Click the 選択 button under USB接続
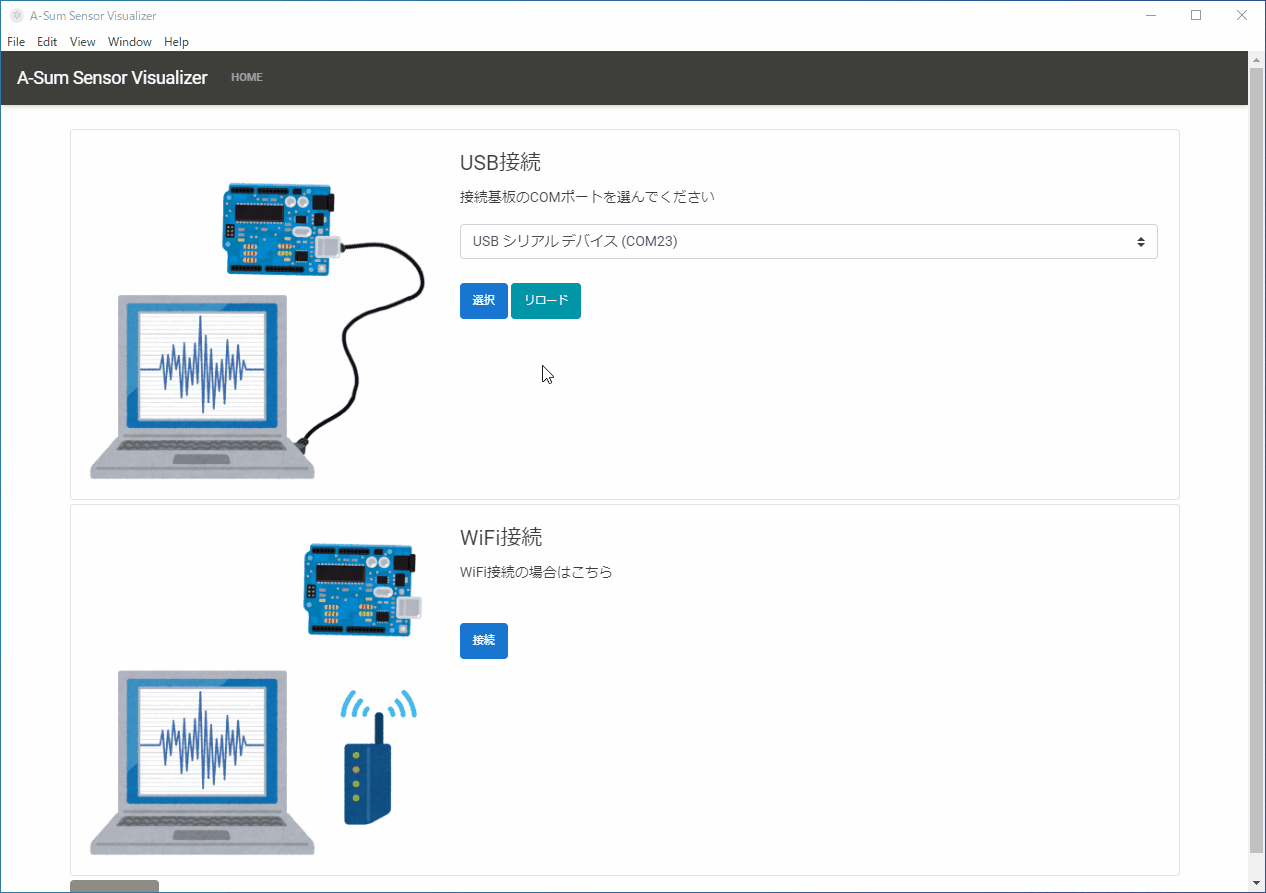 [x=484, y=301]
